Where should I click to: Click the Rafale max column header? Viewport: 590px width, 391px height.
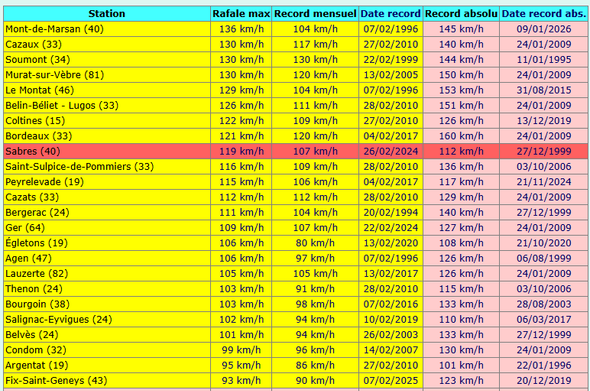pos(241,14)
